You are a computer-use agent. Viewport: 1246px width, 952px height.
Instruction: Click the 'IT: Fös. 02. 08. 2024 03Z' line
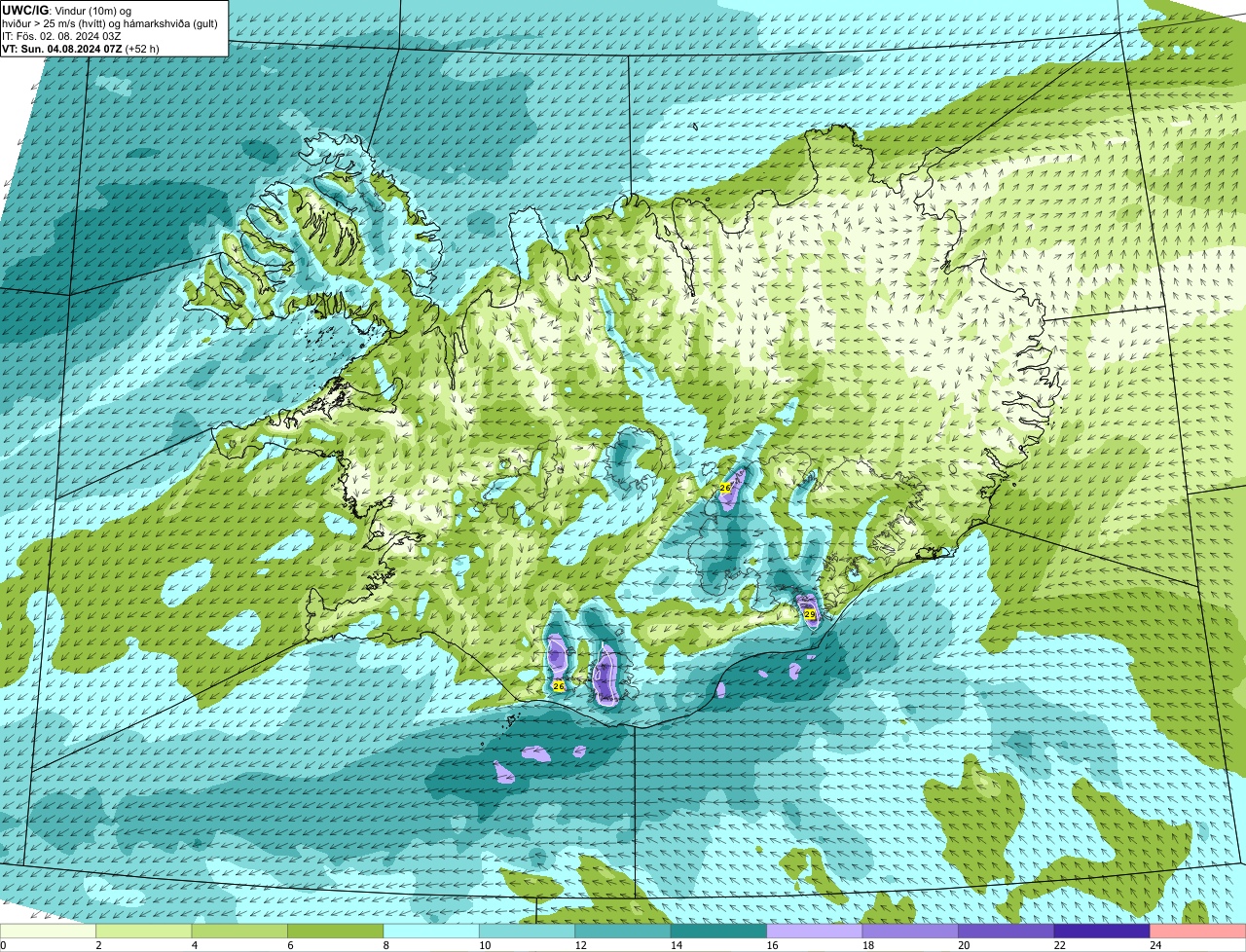tap(61, 36)
